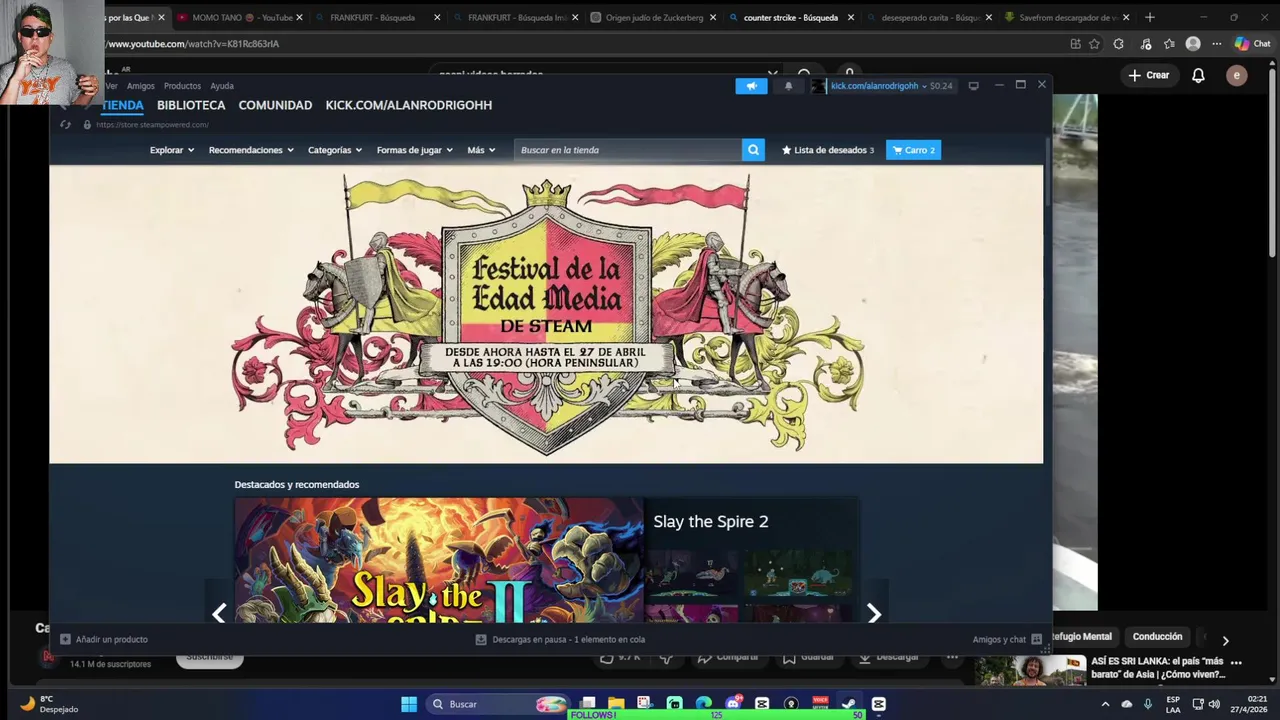Click Buscar en la tienda search field
Screen dimensions: 1280x720
628,150
